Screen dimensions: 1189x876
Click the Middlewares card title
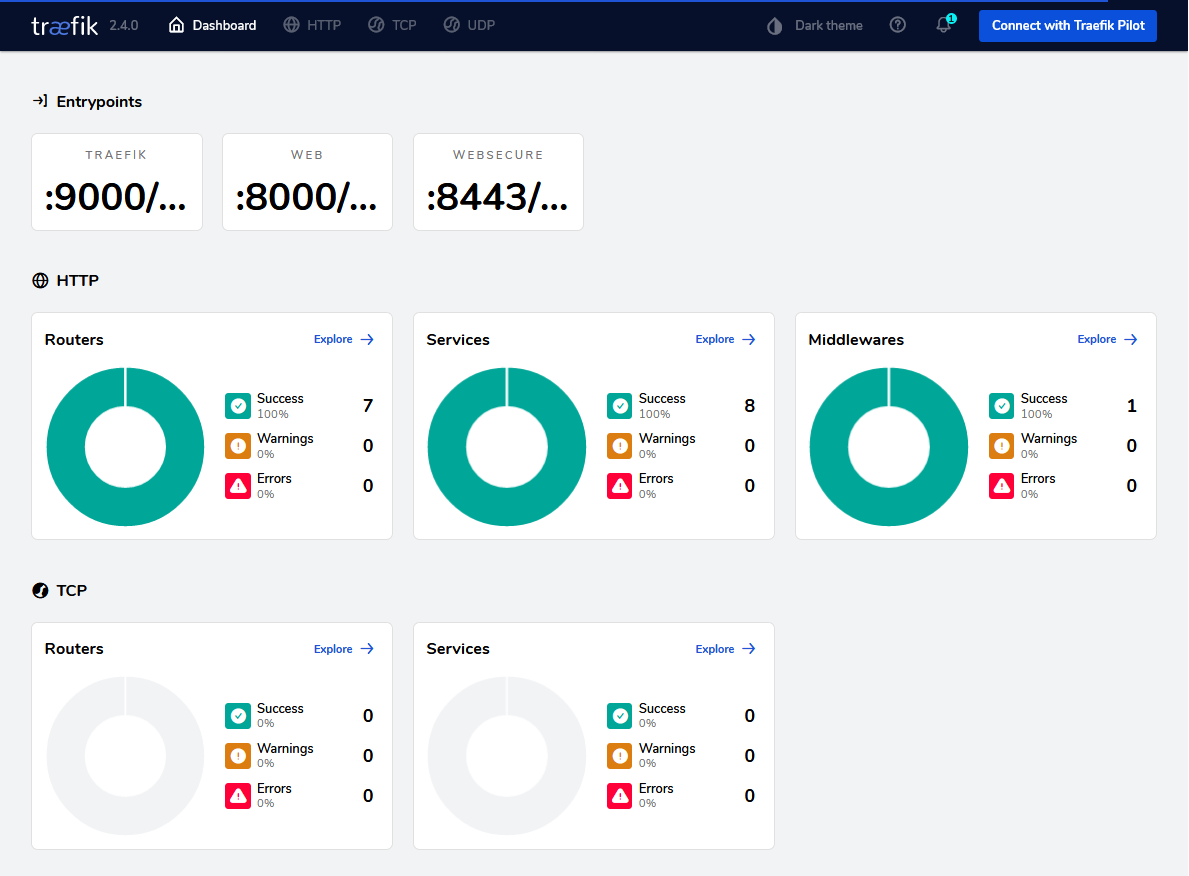pos(856,340)
